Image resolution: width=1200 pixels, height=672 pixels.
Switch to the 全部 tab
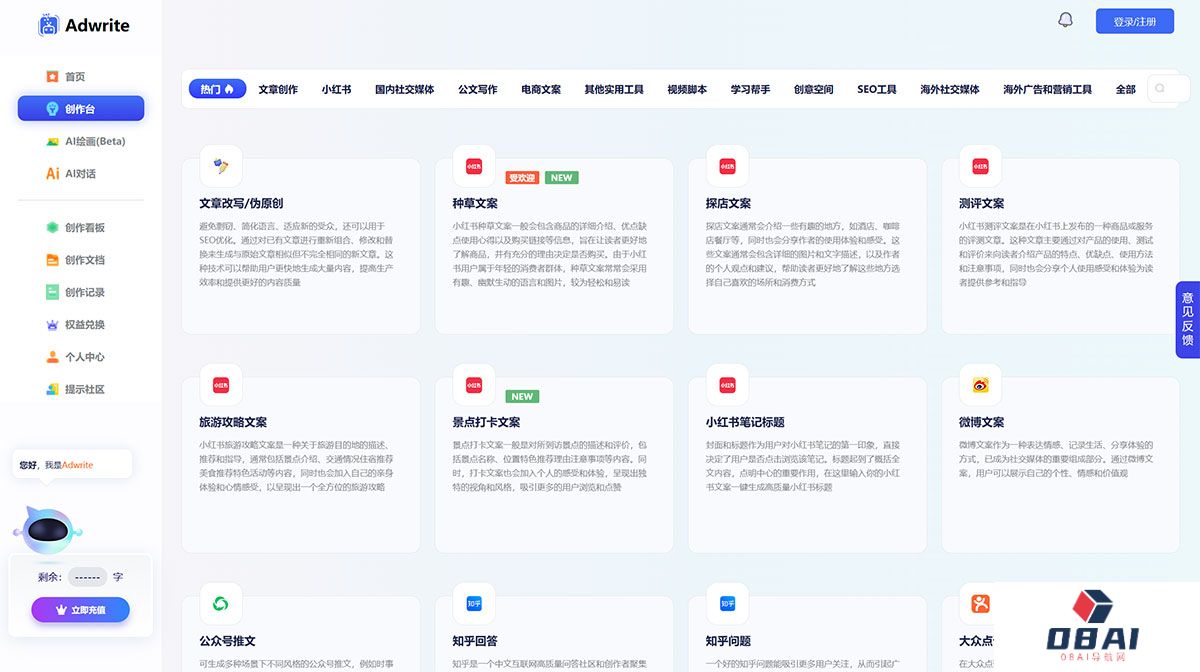[1126, 90]
